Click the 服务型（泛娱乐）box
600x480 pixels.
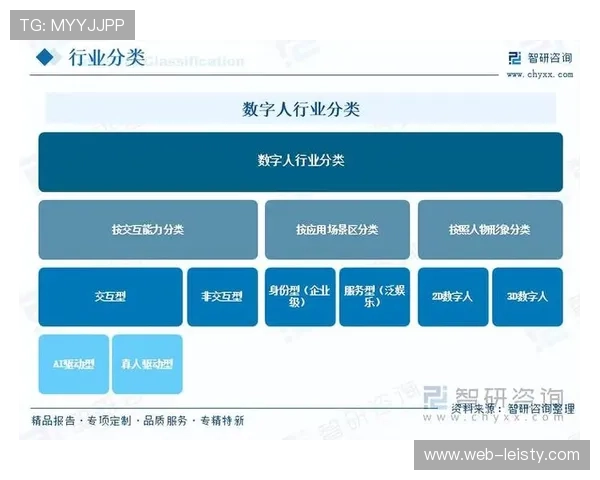(x=375, y=297)
